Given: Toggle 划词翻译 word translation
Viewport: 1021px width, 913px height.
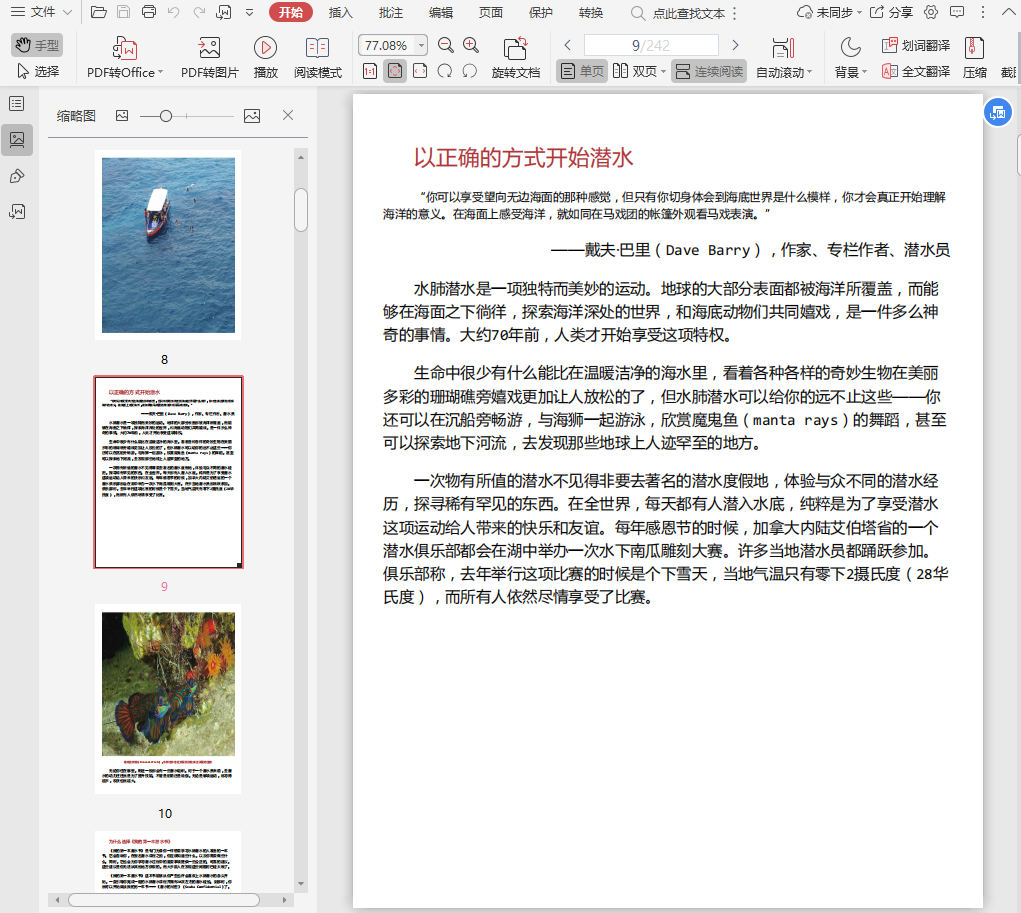Looking at the screenshot, I should pyautogui.click(x=916, y=45).
